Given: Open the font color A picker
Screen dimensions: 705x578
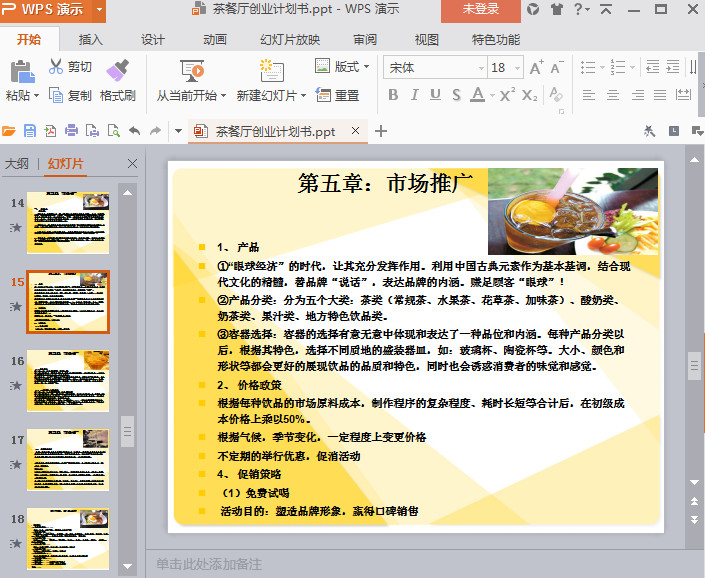Looking at the screenshot, I should (x=477, y=95).
